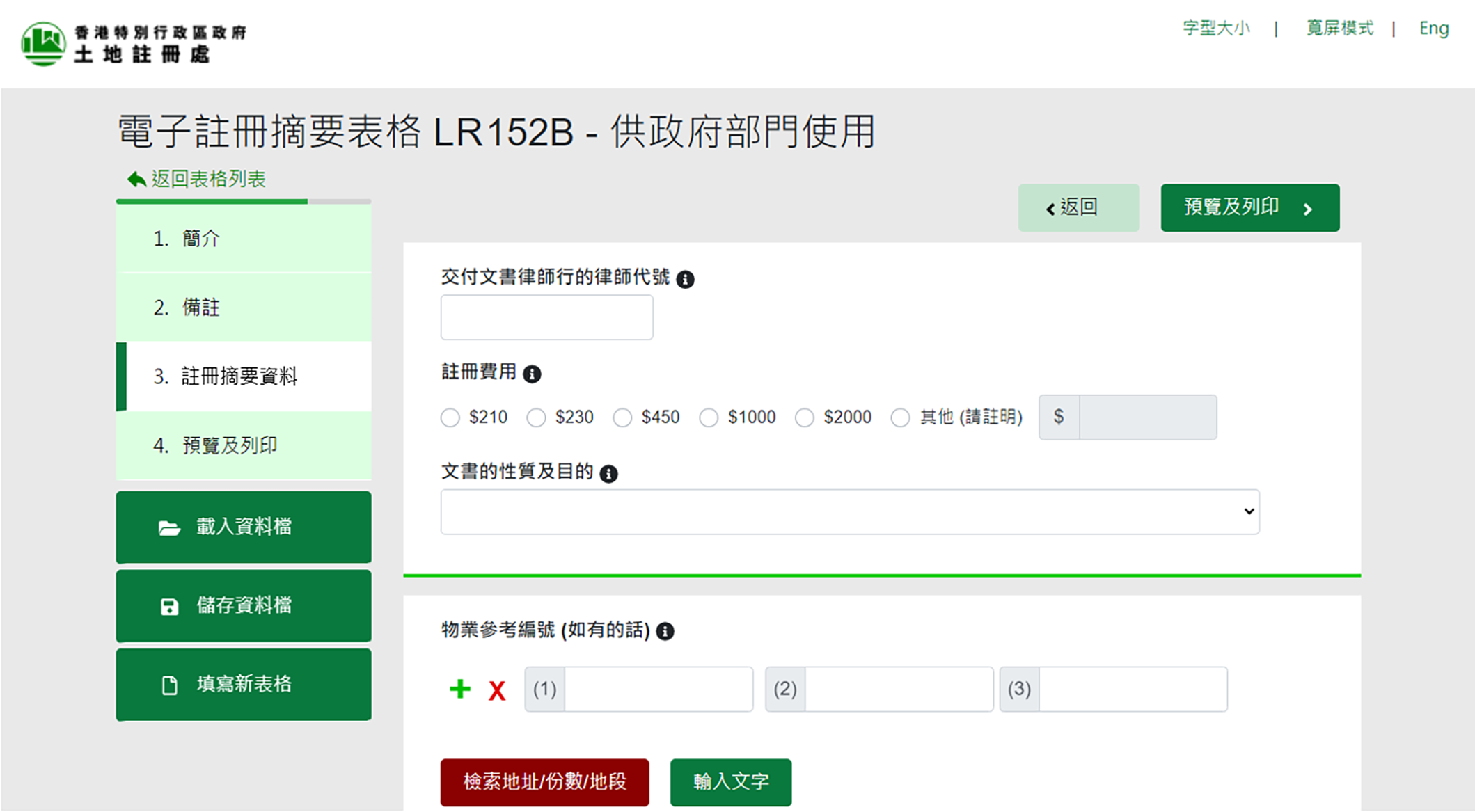Select the $230 registration fee
Screen dimensions: 1475x812
click(x=536, y=417)
